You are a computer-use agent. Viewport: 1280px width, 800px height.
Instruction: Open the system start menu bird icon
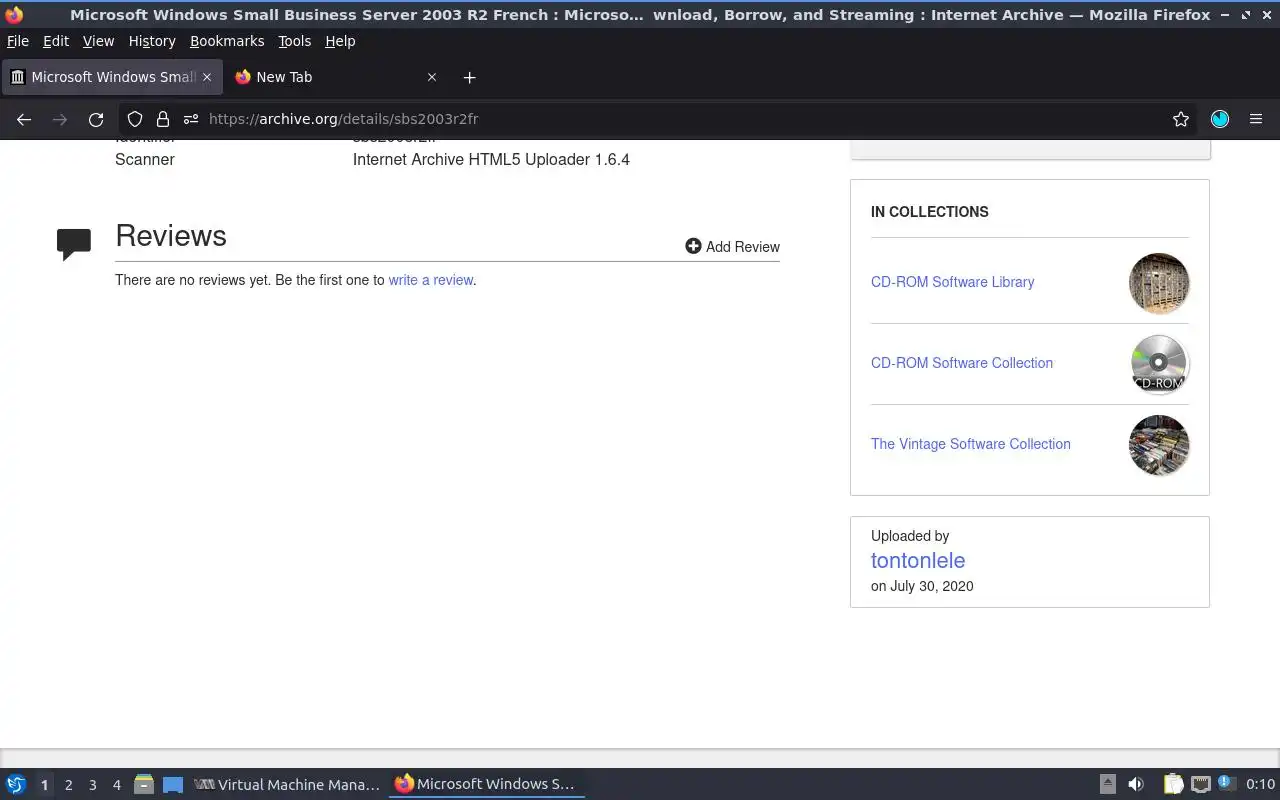(16, 785)
